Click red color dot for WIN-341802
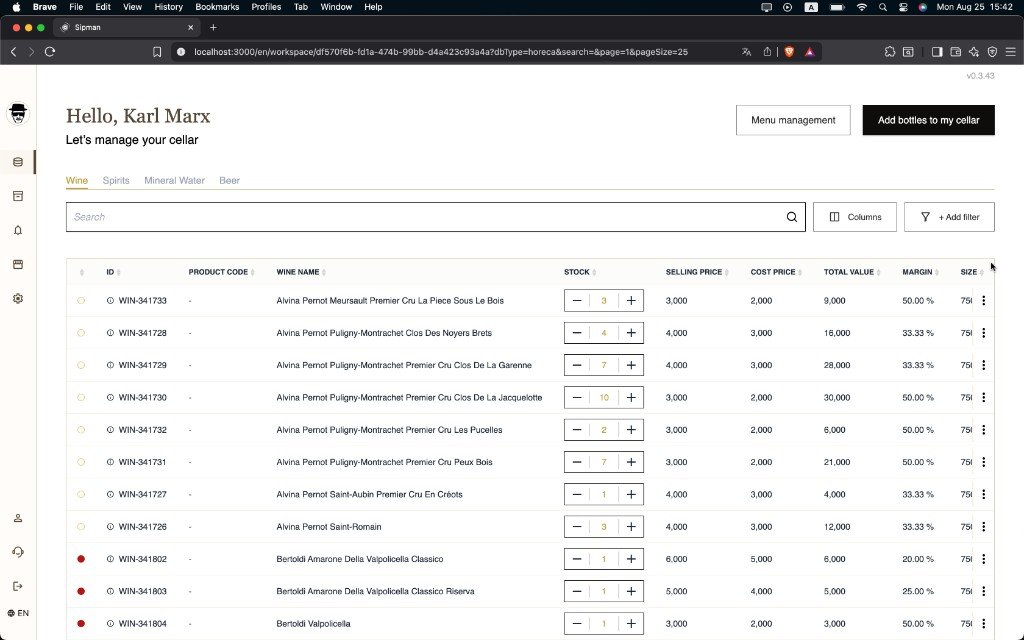The height and width of the screenshot is (640, 1024). (x=81, y=559)
